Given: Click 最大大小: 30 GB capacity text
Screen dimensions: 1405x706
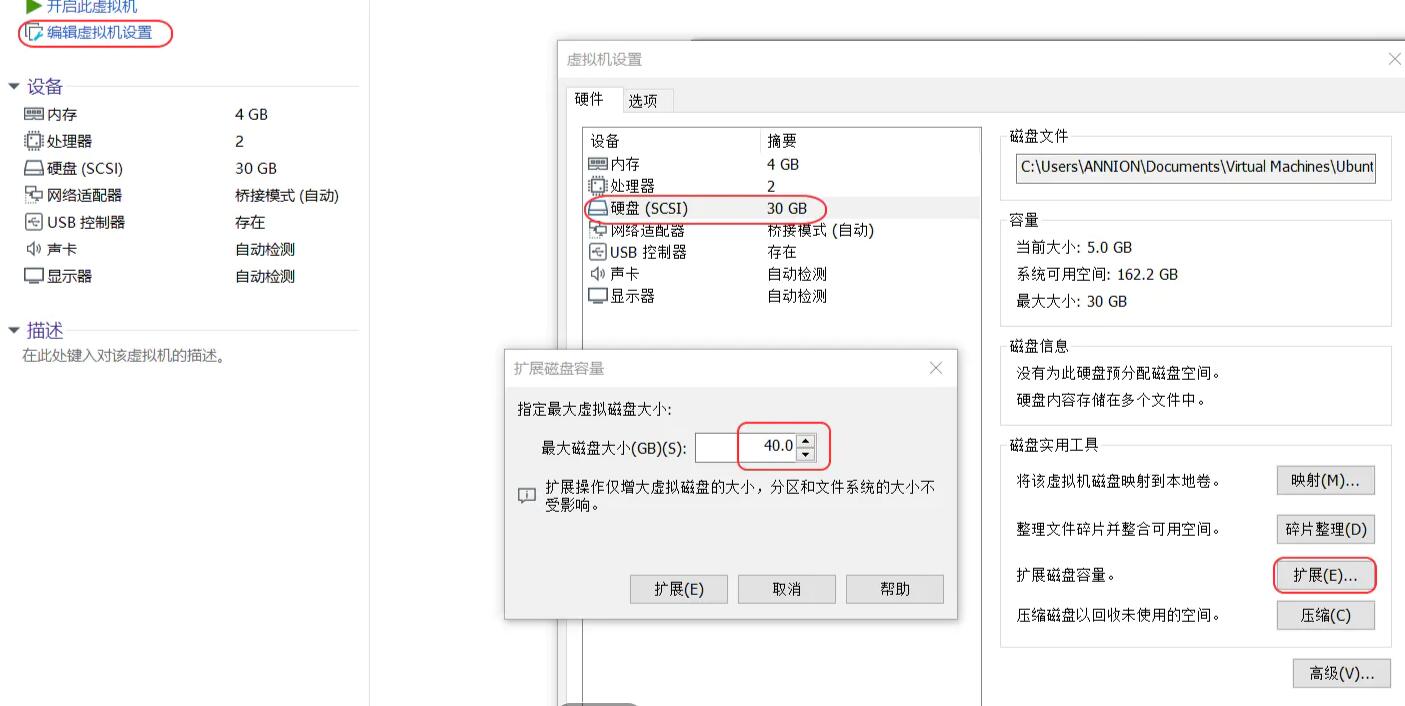Looking at the screenshot, I should [1071, 301].
